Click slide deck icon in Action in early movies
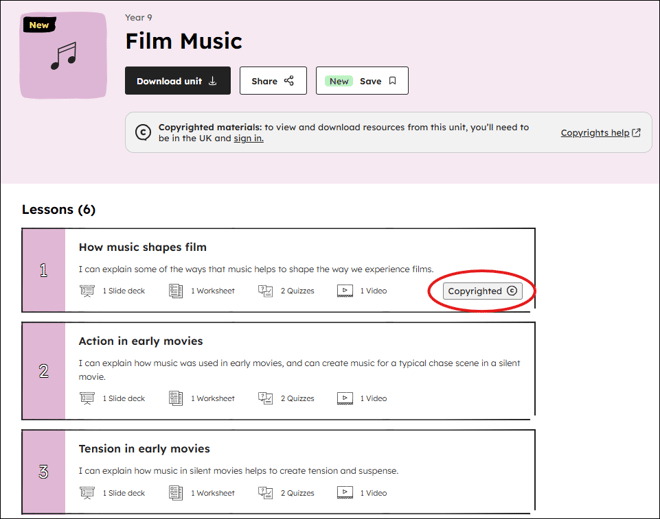660x519 pixels. pos(87,398)
